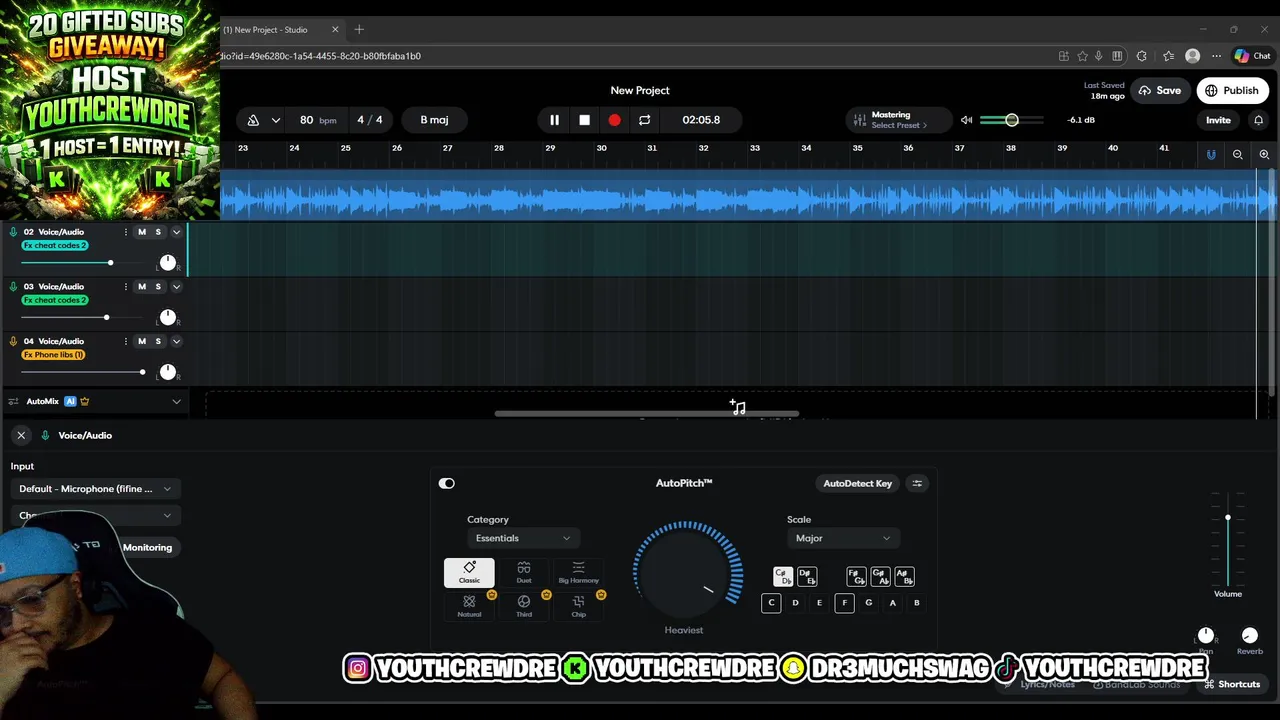
Task: Click the zoom out magnifier icon
Action: [1238, 154]
